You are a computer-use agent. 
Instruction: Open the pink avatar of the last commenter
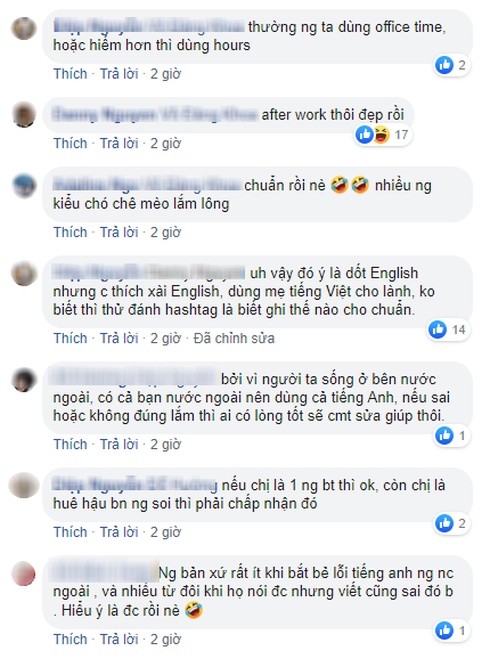click(24, 574)
